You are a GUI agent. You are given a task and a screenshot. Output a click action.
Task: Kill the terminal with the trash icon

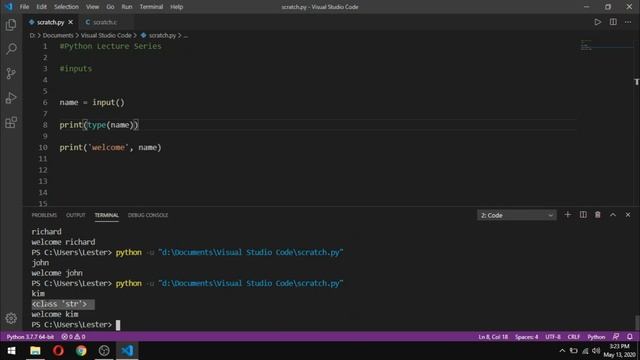tap(598, 215)
